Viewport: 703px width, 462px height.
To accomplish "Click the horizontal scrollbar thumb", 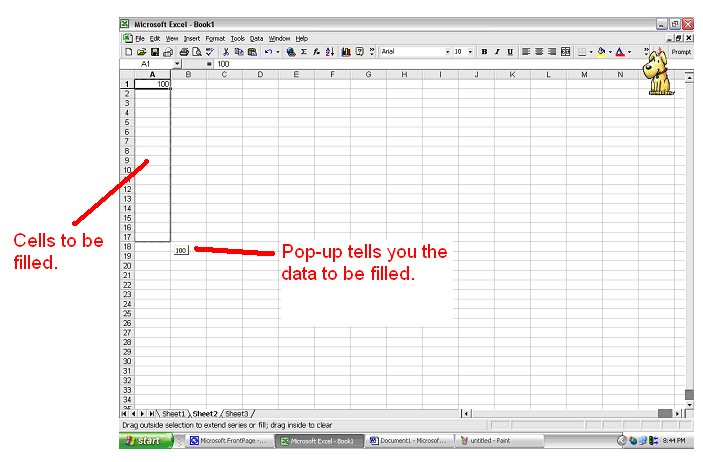I will click(x=665, y=414).
